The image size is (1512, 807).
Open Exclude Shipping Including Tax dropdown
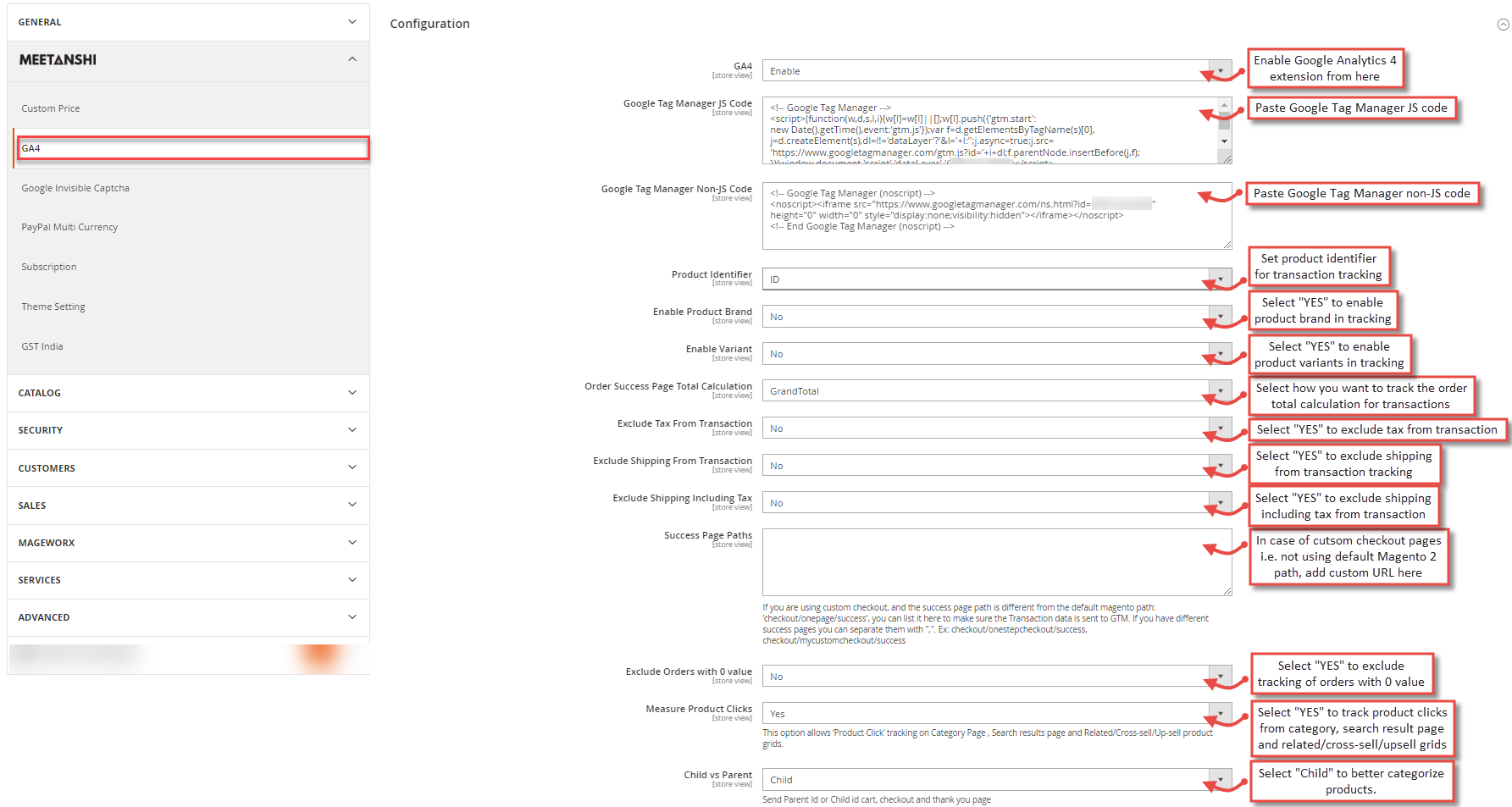pyautogui.click(x=997, y=503)
